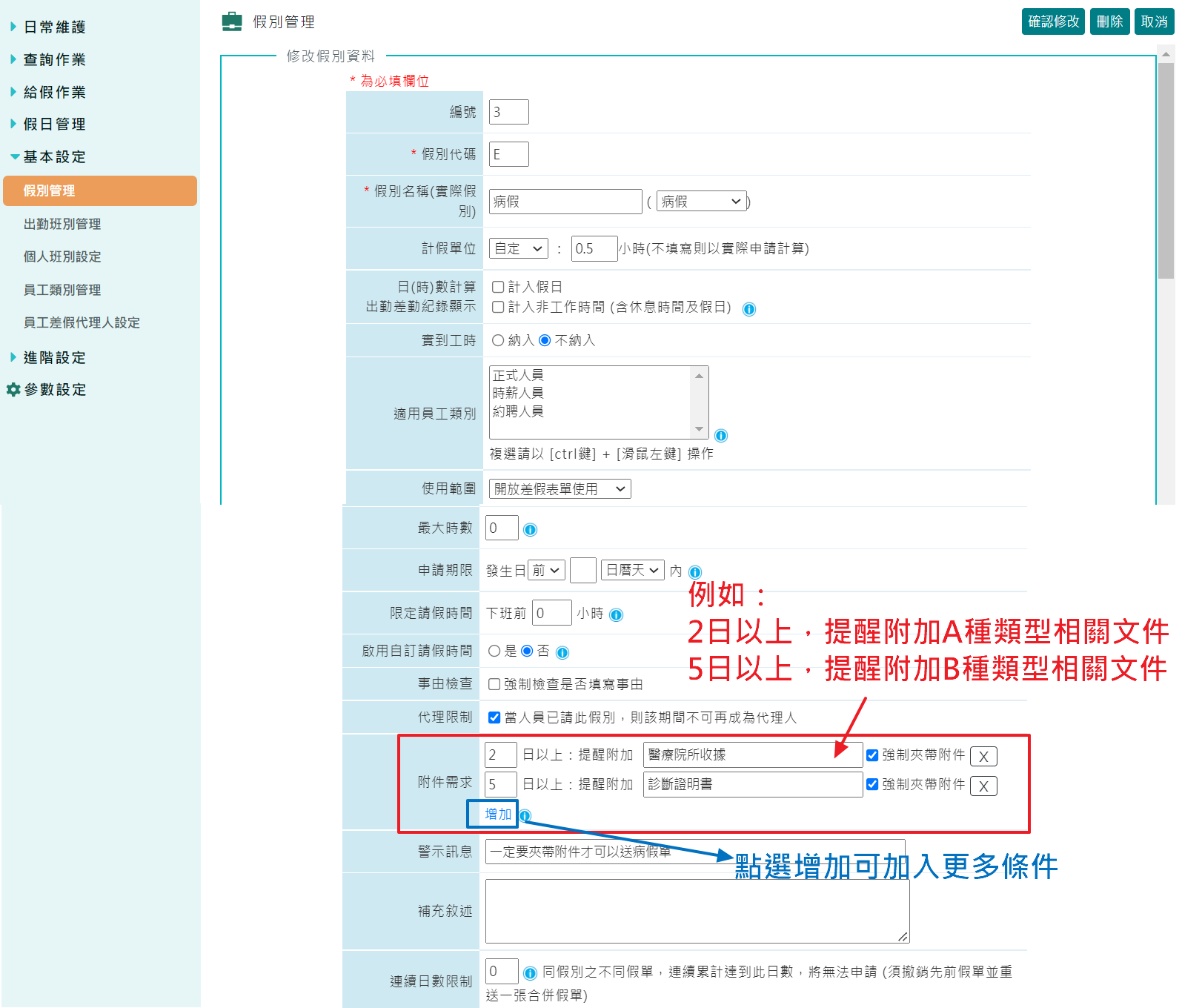Open the 計假單位 自定 dropdown

coord(518,248)
